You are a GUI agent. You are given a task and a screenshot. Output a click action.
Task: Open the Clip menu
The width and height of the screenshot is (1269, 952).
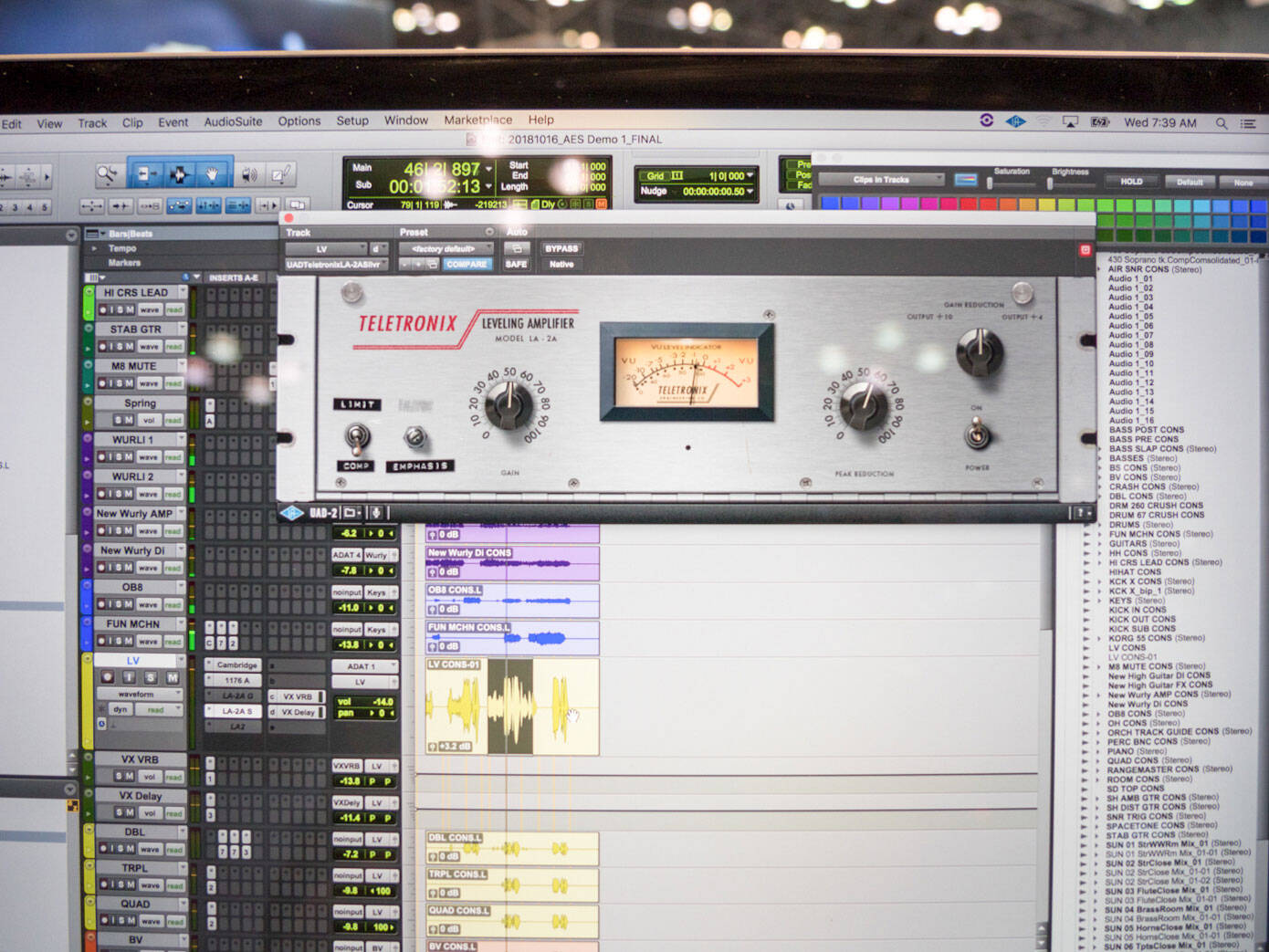[x=132, y=122]
